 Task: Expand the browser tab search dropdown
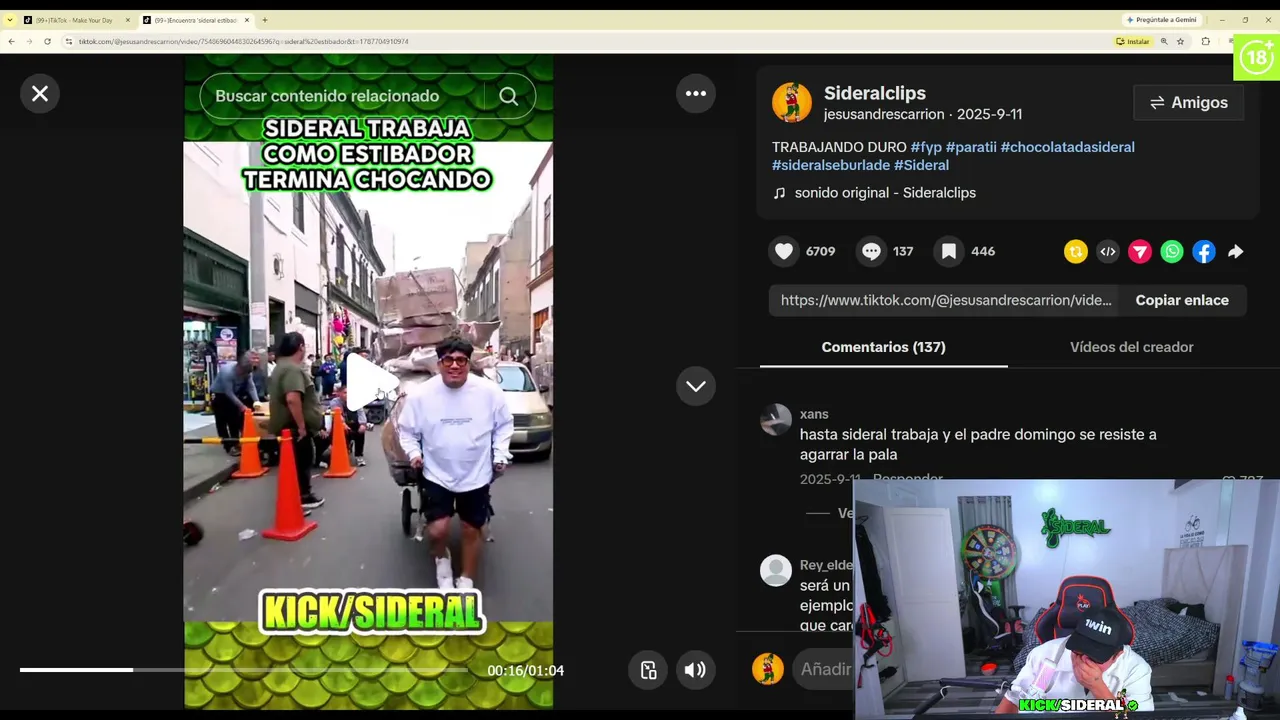point(10,20)
